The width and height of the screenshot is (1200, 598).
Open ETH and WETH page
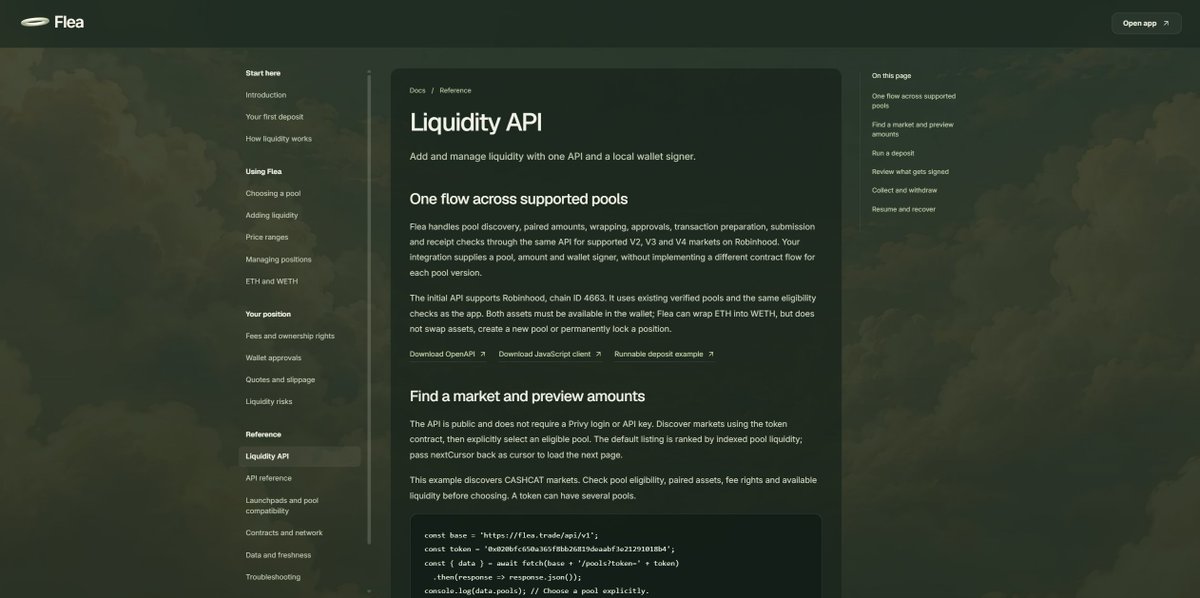coord(272,281)
